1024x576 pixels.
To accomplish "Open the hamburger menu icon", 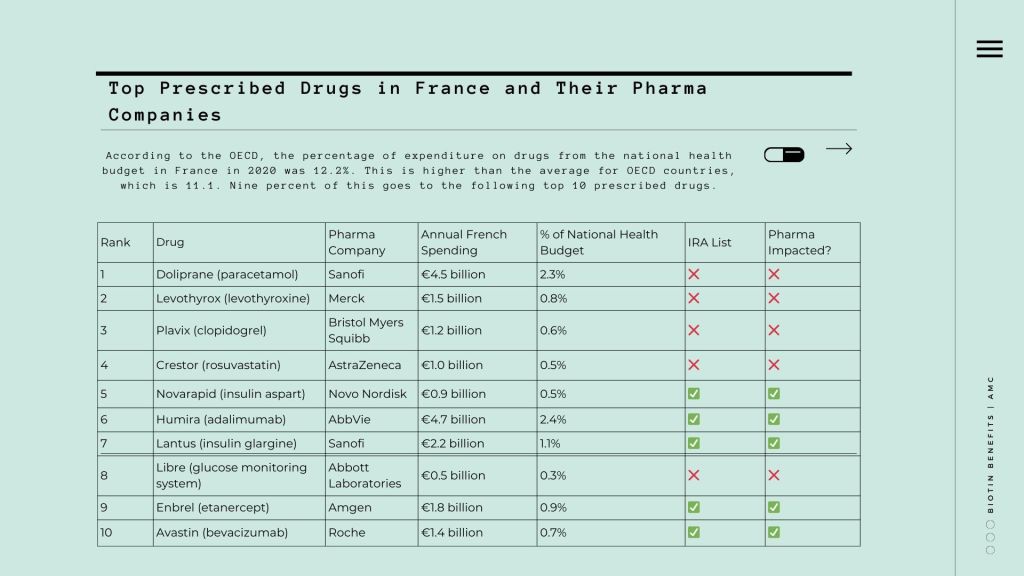I will (989, 49).
